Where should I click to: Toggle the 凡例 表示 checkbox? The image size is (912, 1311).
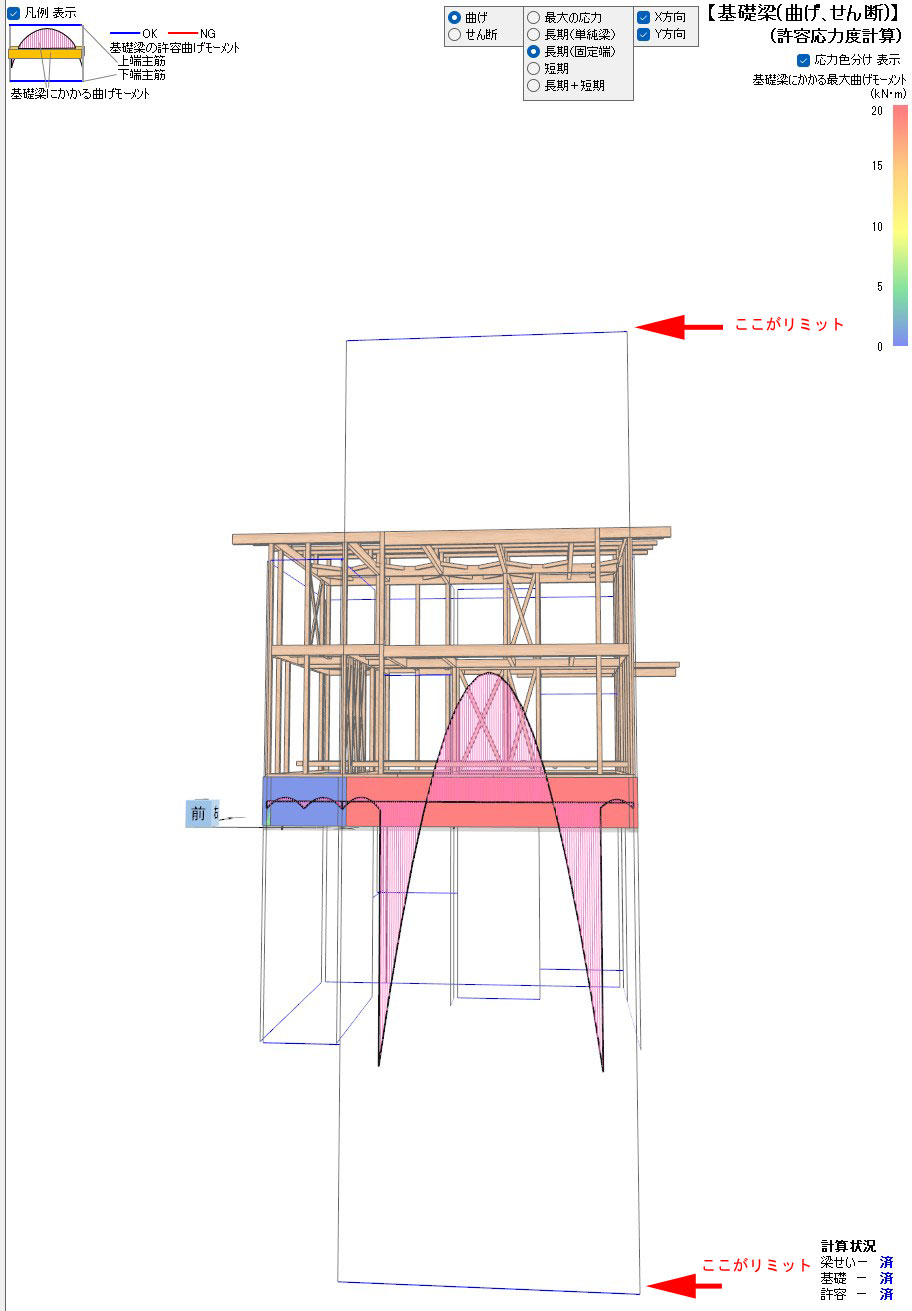pos(14,13)
